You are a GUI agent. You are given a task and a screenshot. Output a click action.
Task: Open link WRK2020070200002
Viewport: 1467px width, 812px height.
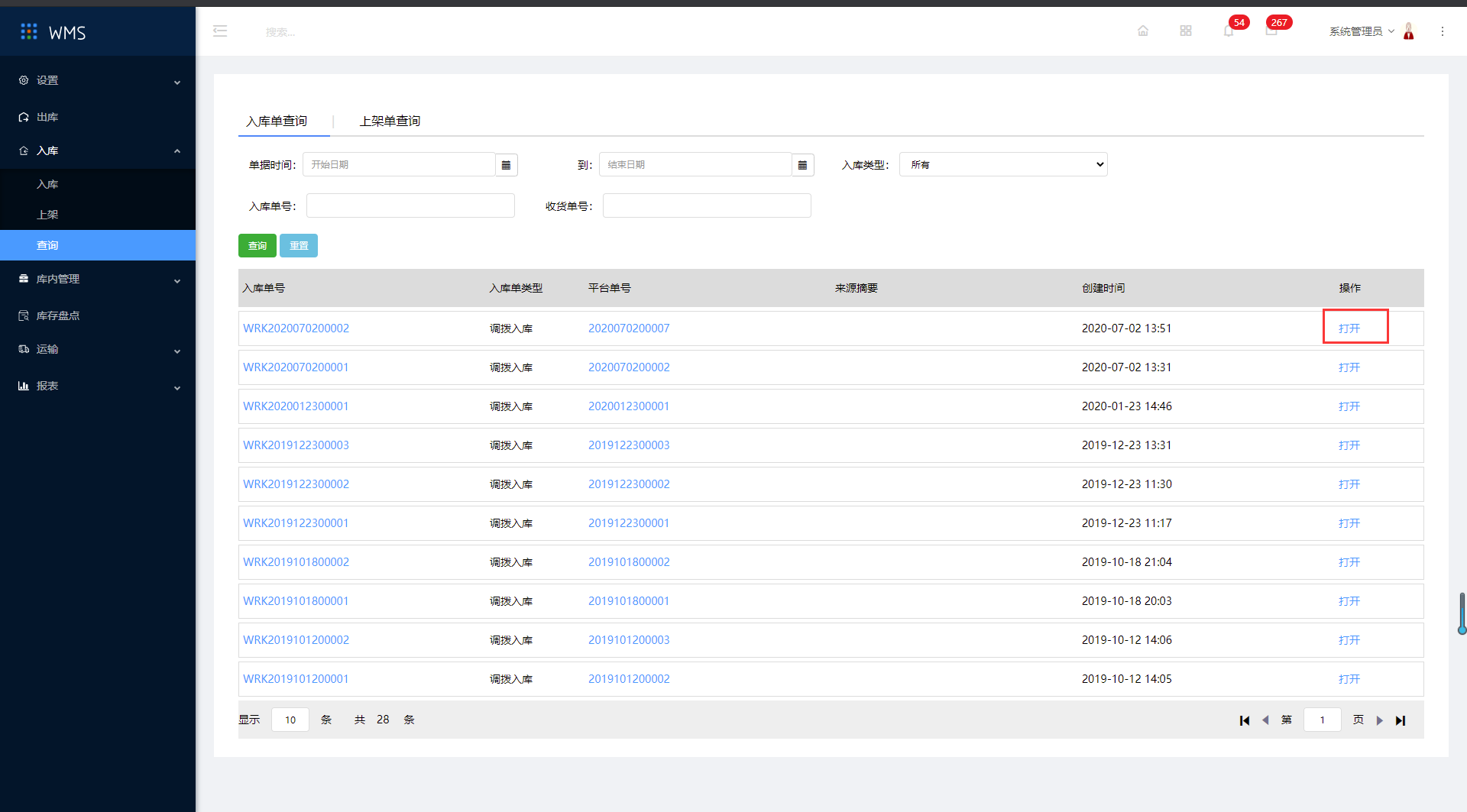coord(296,328)
